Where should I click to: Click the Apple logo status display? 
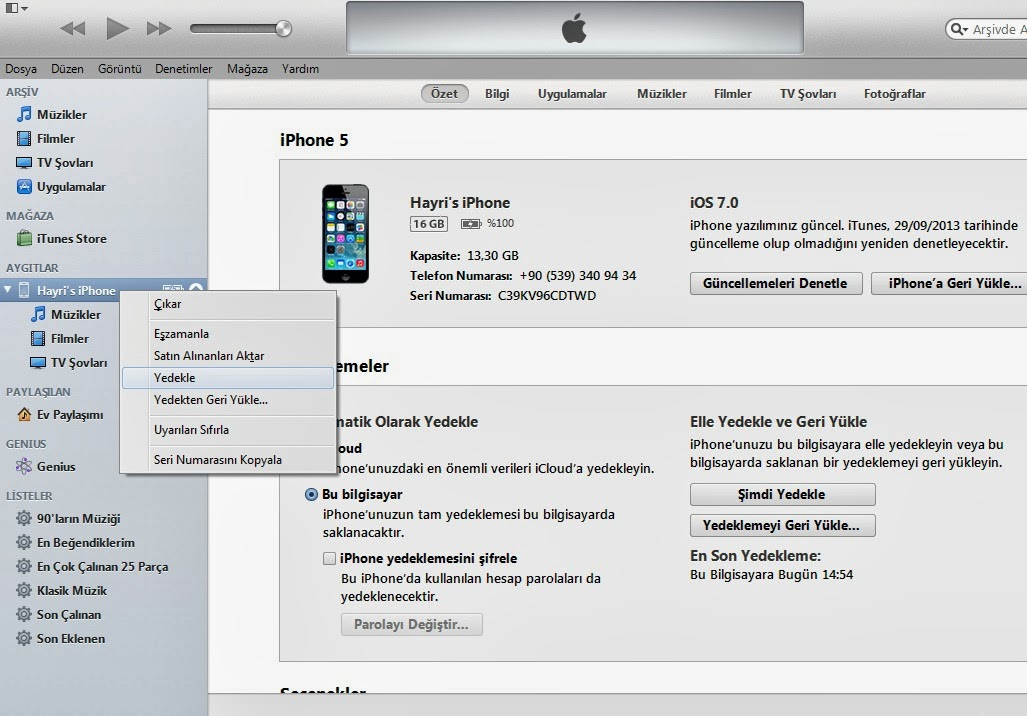[x=574, y=28]
